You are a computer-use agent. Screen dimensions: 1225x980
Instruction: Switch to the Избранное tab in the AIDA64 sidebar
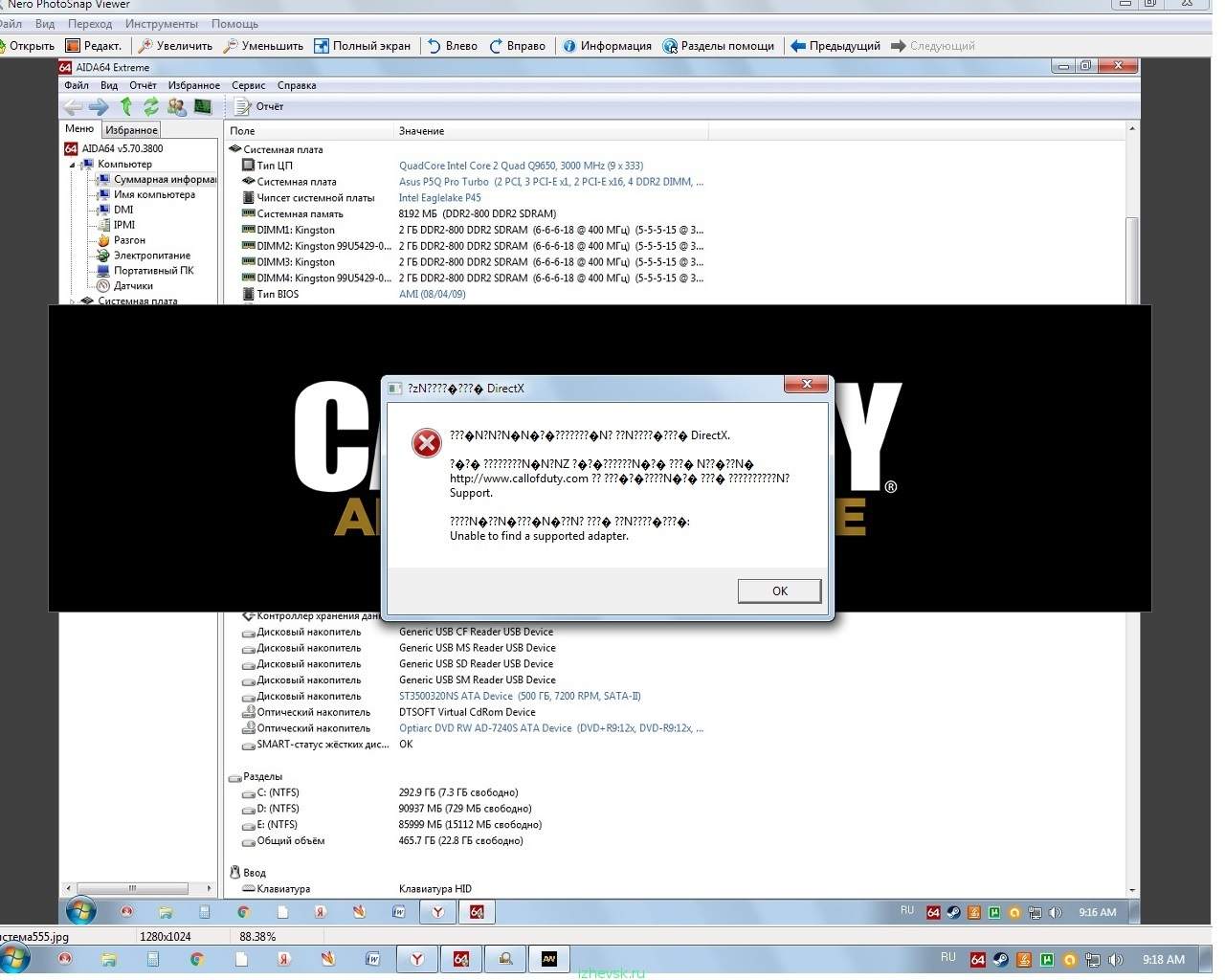(131, 130)
